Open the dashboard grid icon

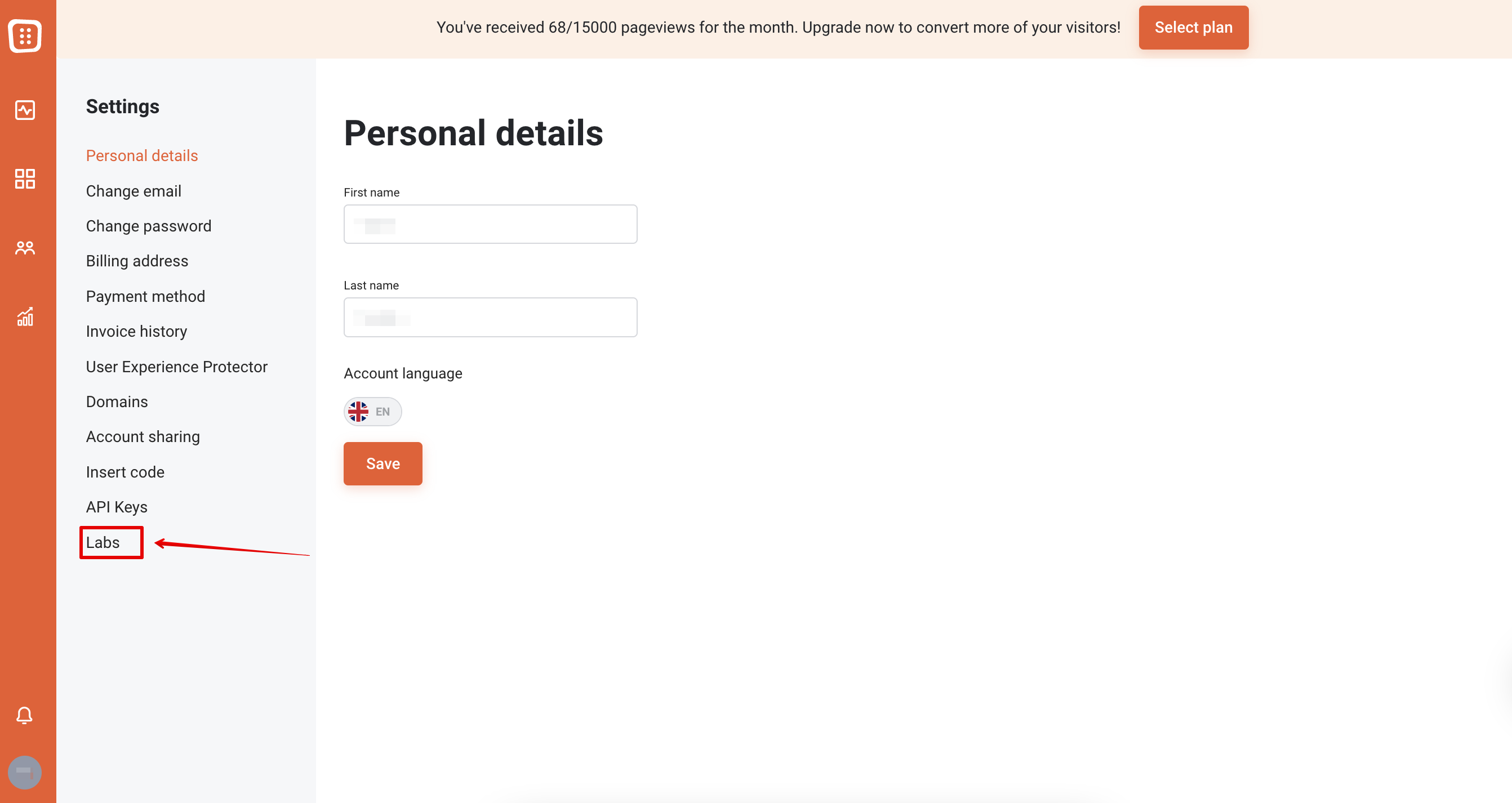tap(25, 179)
